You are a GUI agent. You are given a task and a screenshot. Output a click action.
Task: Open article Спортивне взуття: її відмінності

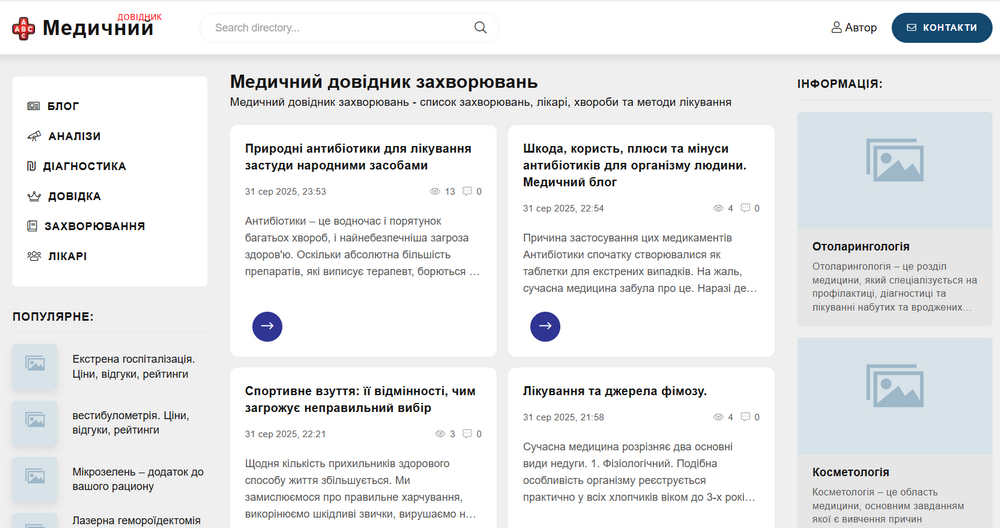360,399
